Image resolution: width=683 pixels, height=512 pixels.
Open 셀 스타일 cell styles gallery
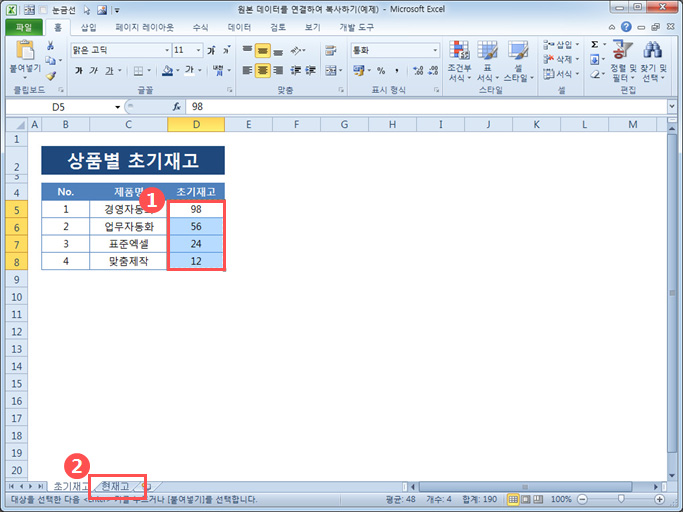[x=518, y=61]
